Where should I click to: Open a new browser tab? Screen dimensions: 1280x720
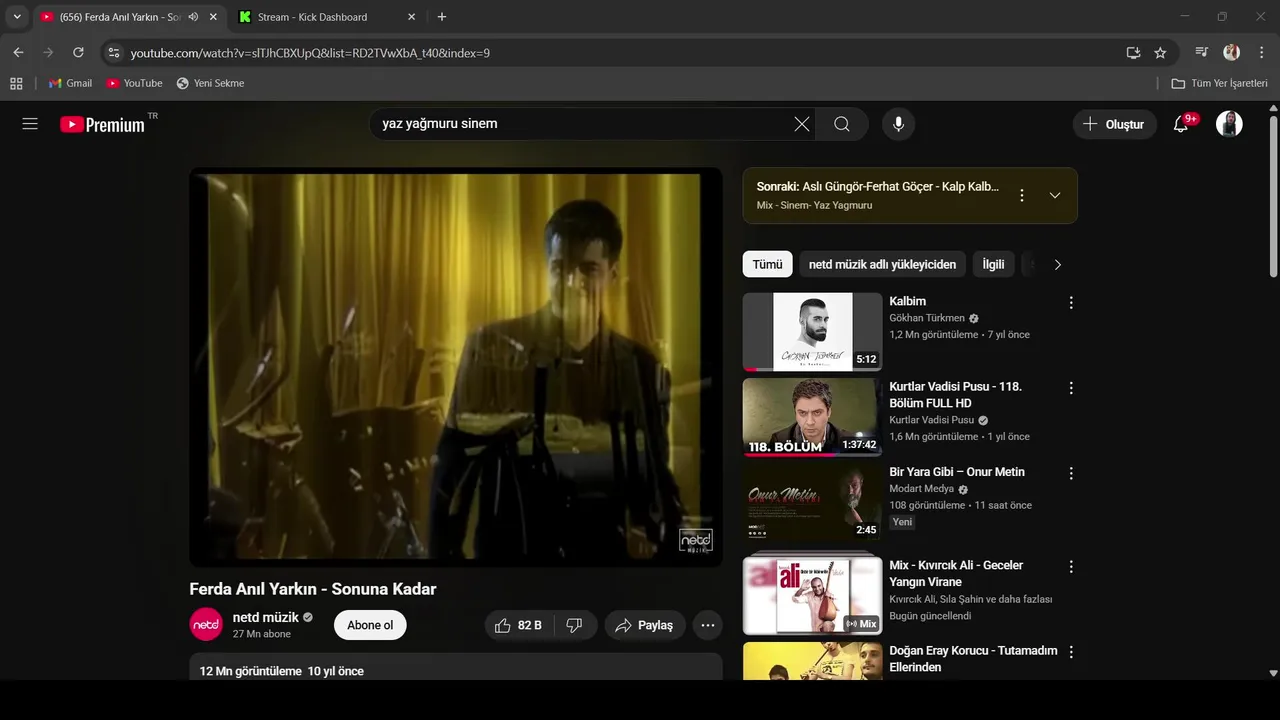(x=442, y=17)
